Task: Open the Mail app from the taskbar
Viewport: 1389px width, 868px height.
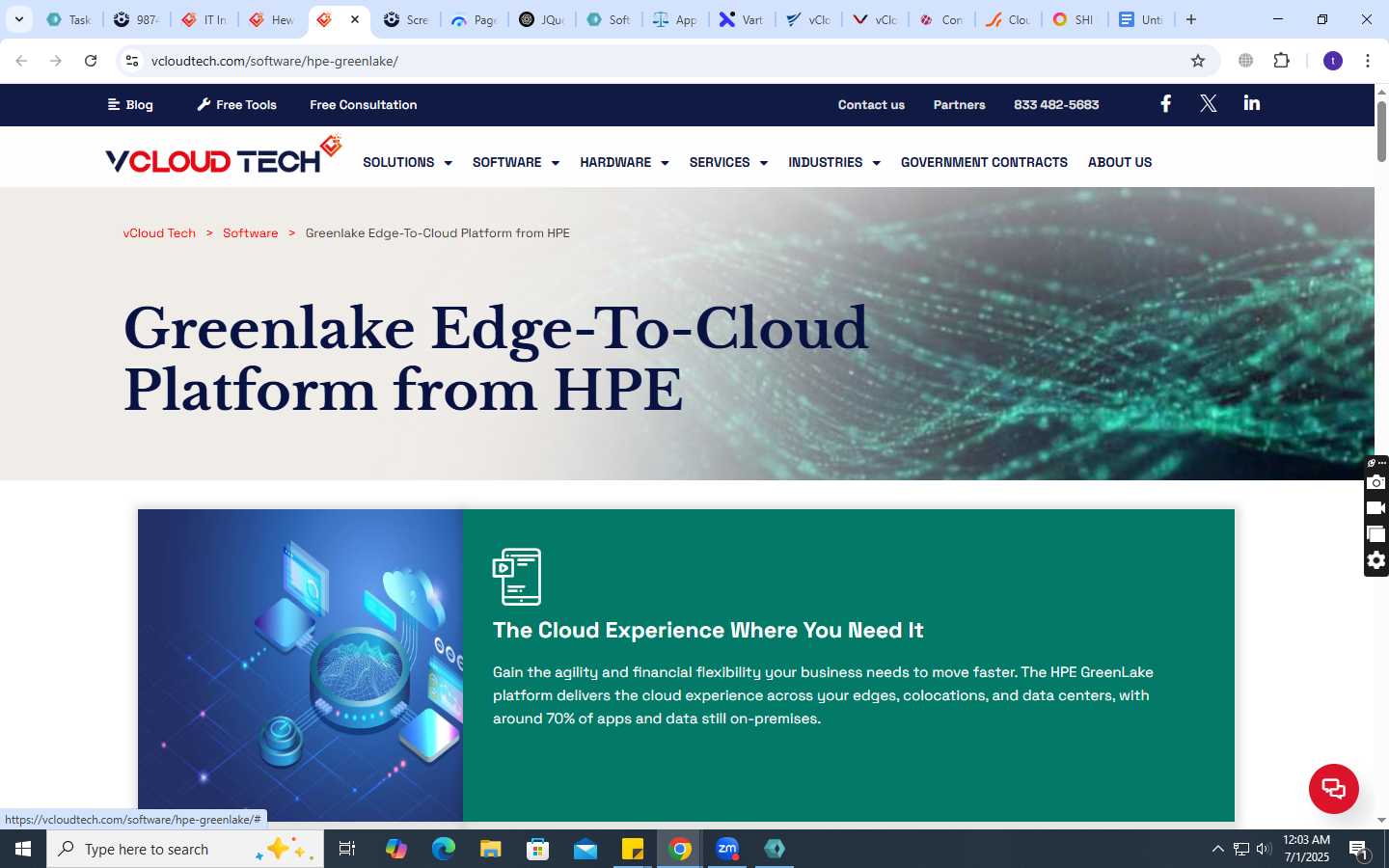Action: tap(586, 849)
